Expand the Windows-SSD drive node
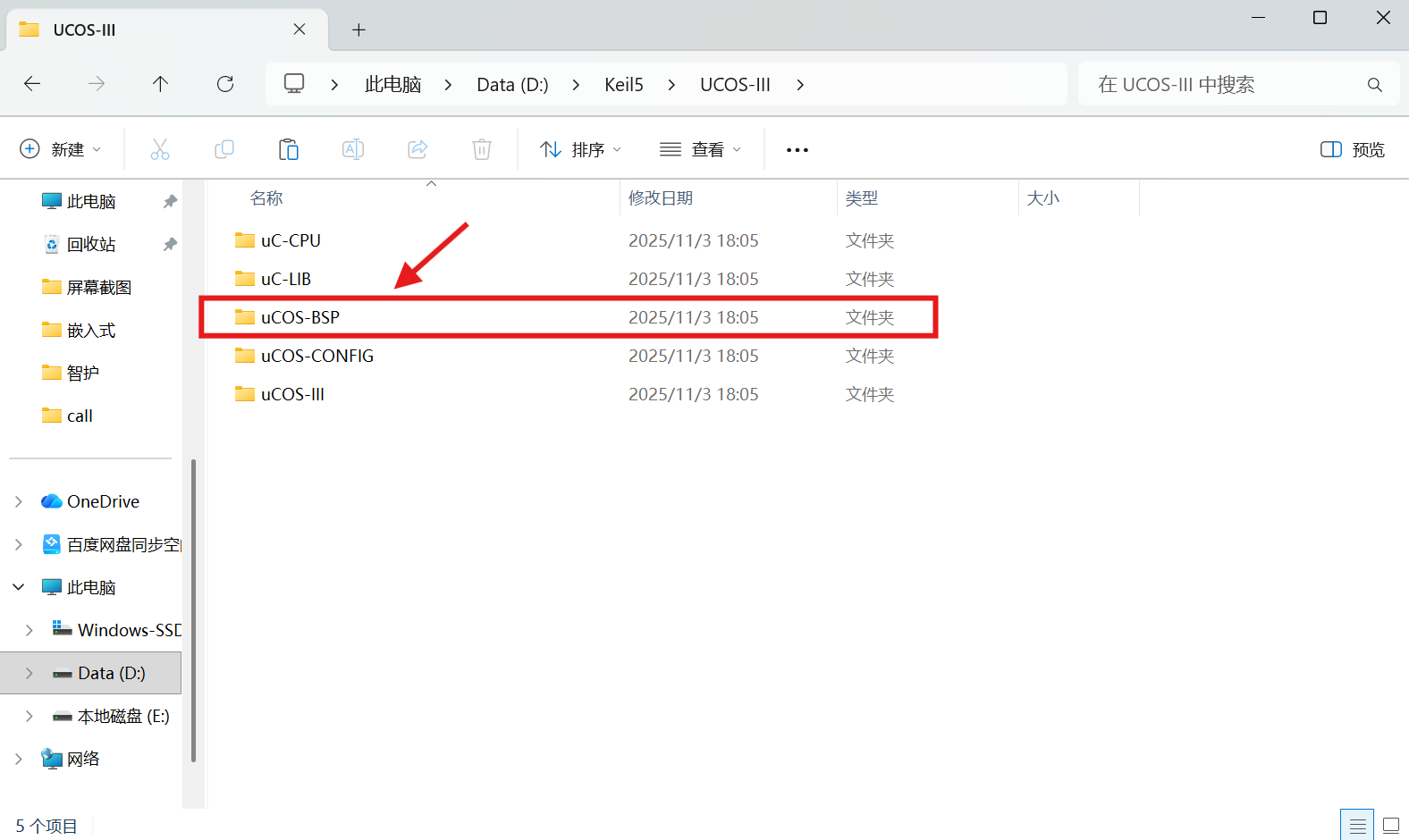This screenshot has width=1409, height=840. click(x=30, y=630)
